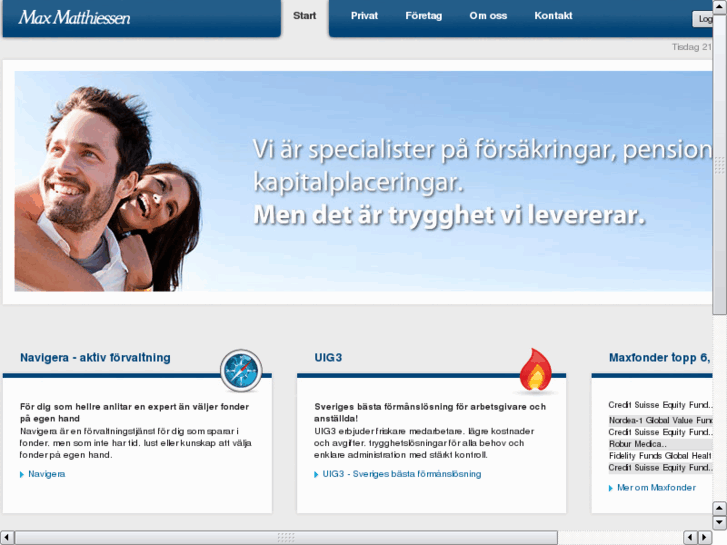Select the Start tab
The height and width of the screenshot is (545, 727).
pos(305,16)
